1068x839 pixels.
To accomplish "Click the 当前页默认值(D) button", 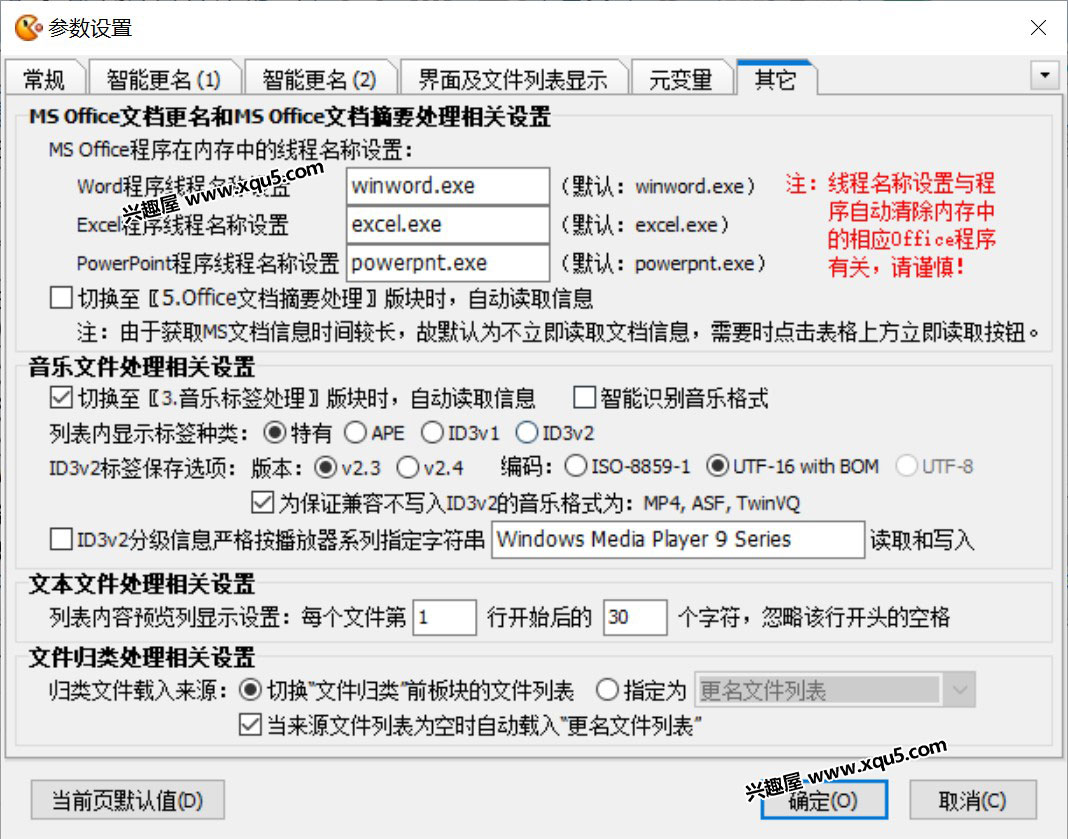I will pos(127,800).
